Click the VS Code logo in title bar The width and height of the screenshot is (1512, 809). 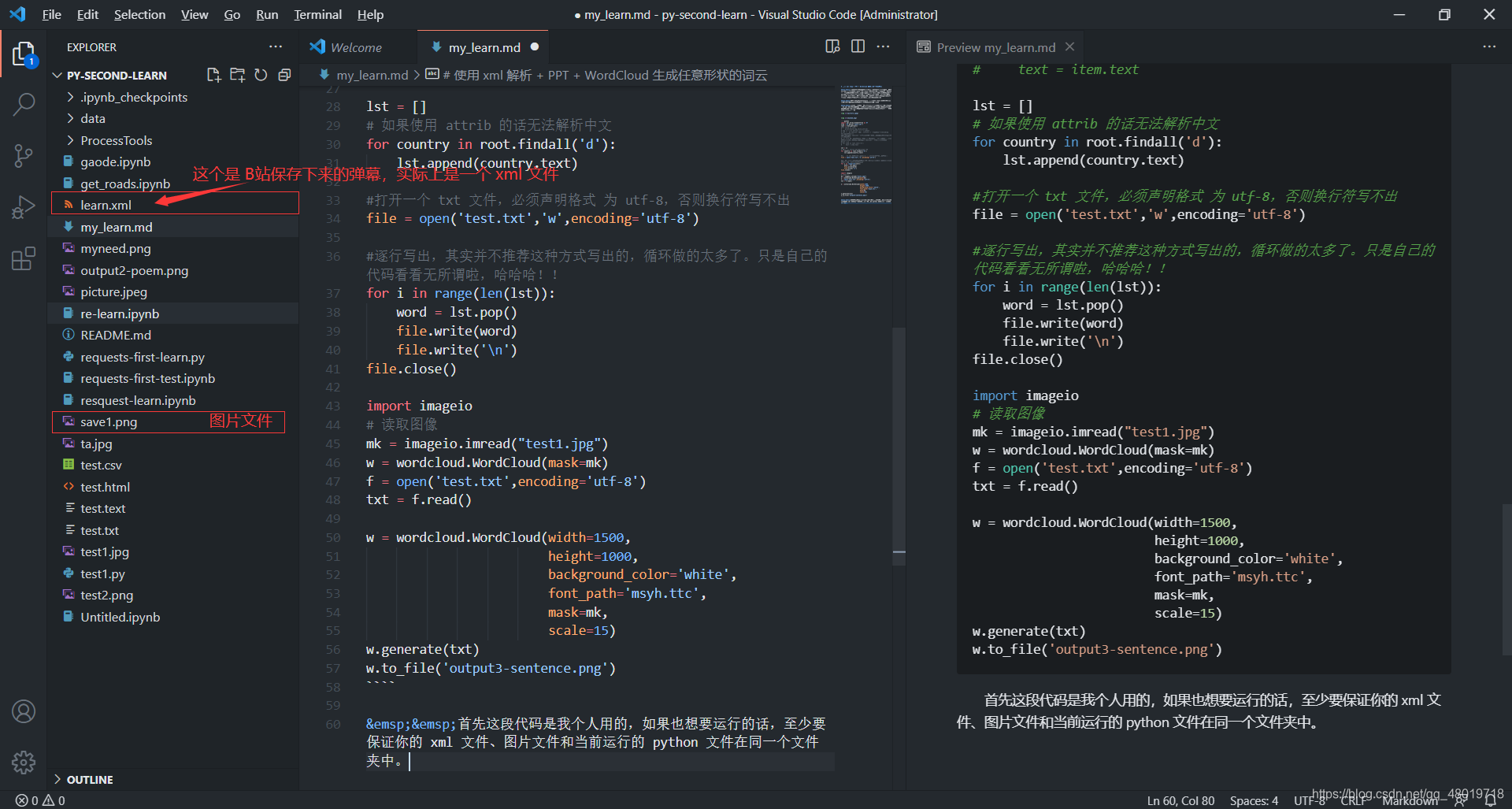pos(17,14)
